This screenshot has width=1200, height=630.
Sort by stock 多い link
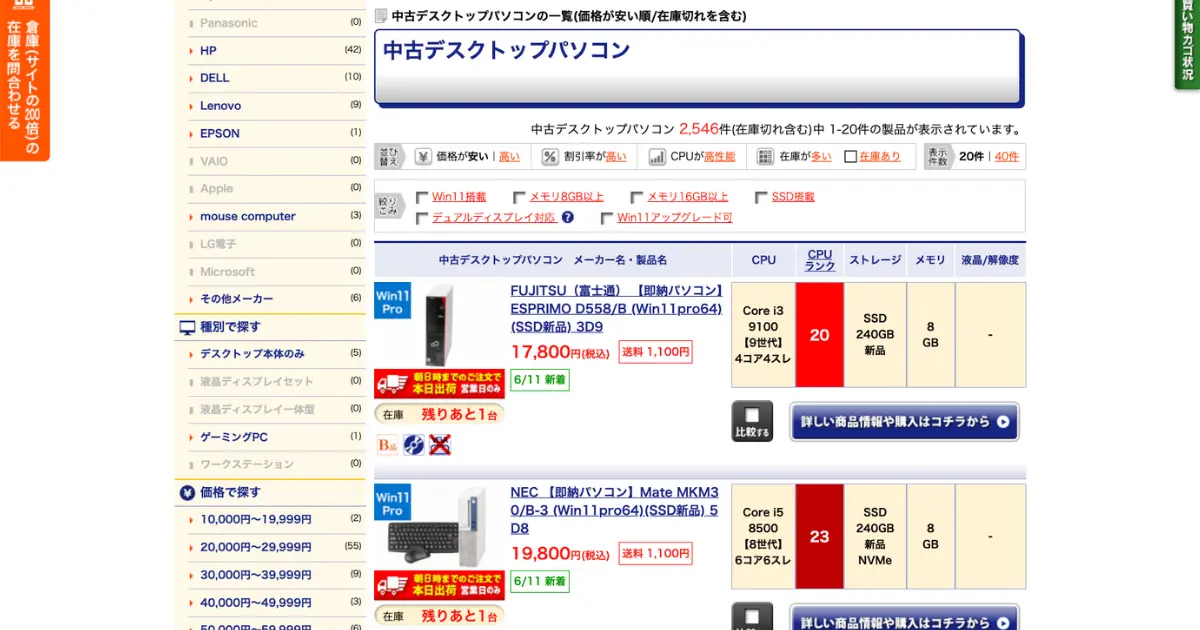point(821,157)
